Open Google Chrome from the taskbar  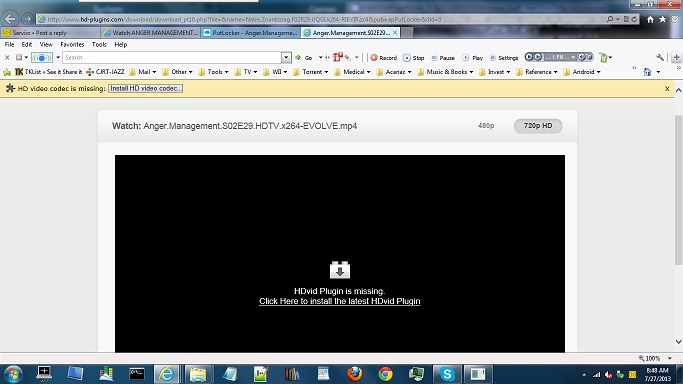[385, 374]
